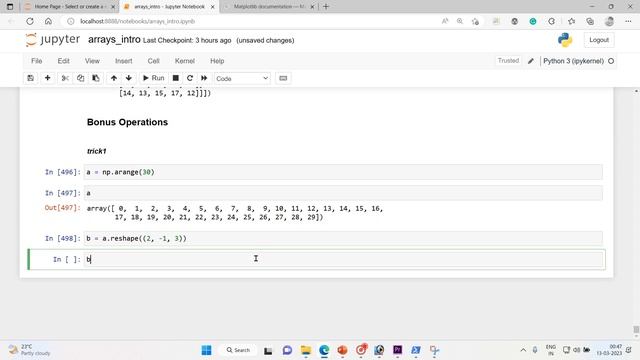Cut selected cells with the scissors icon
The image size is (640, 360).
(x=65, y=78)
